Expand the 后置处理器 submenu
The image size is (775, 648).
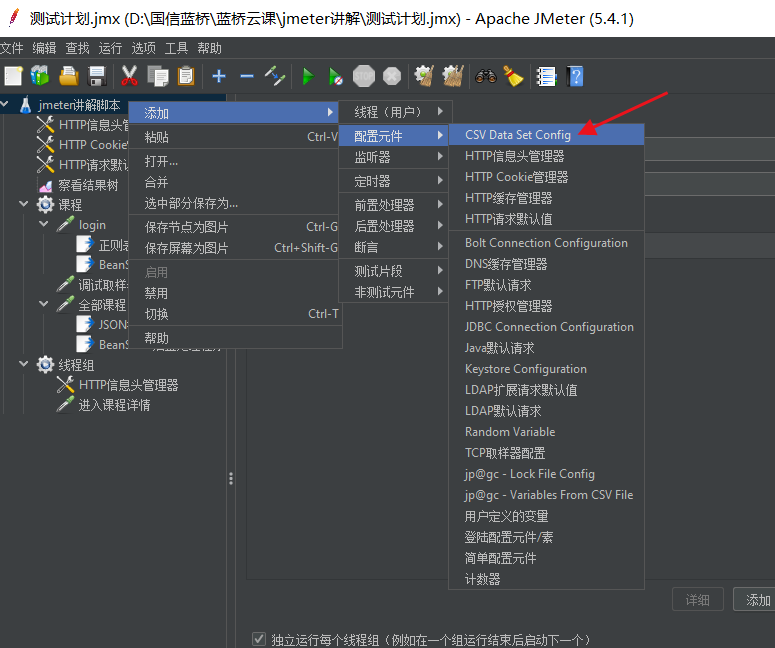click(393, 226)
